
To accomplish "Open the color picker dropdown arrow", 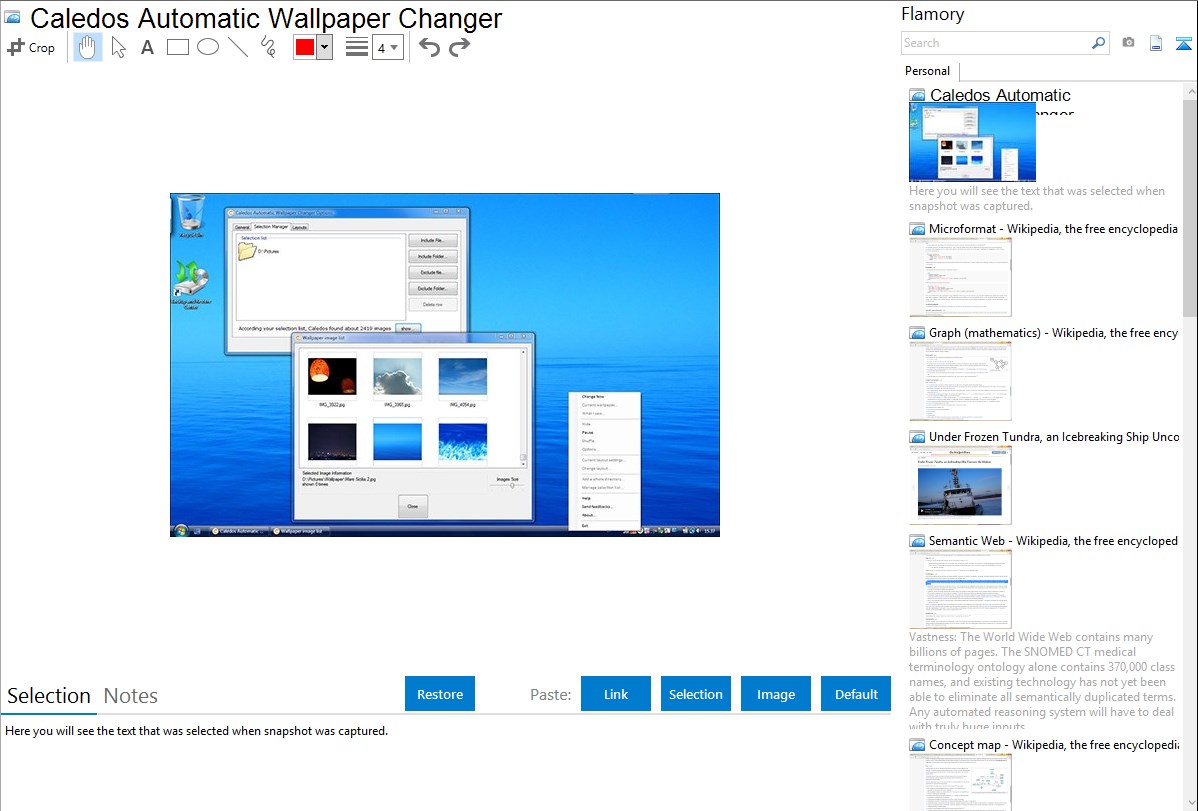I will 324,47.
